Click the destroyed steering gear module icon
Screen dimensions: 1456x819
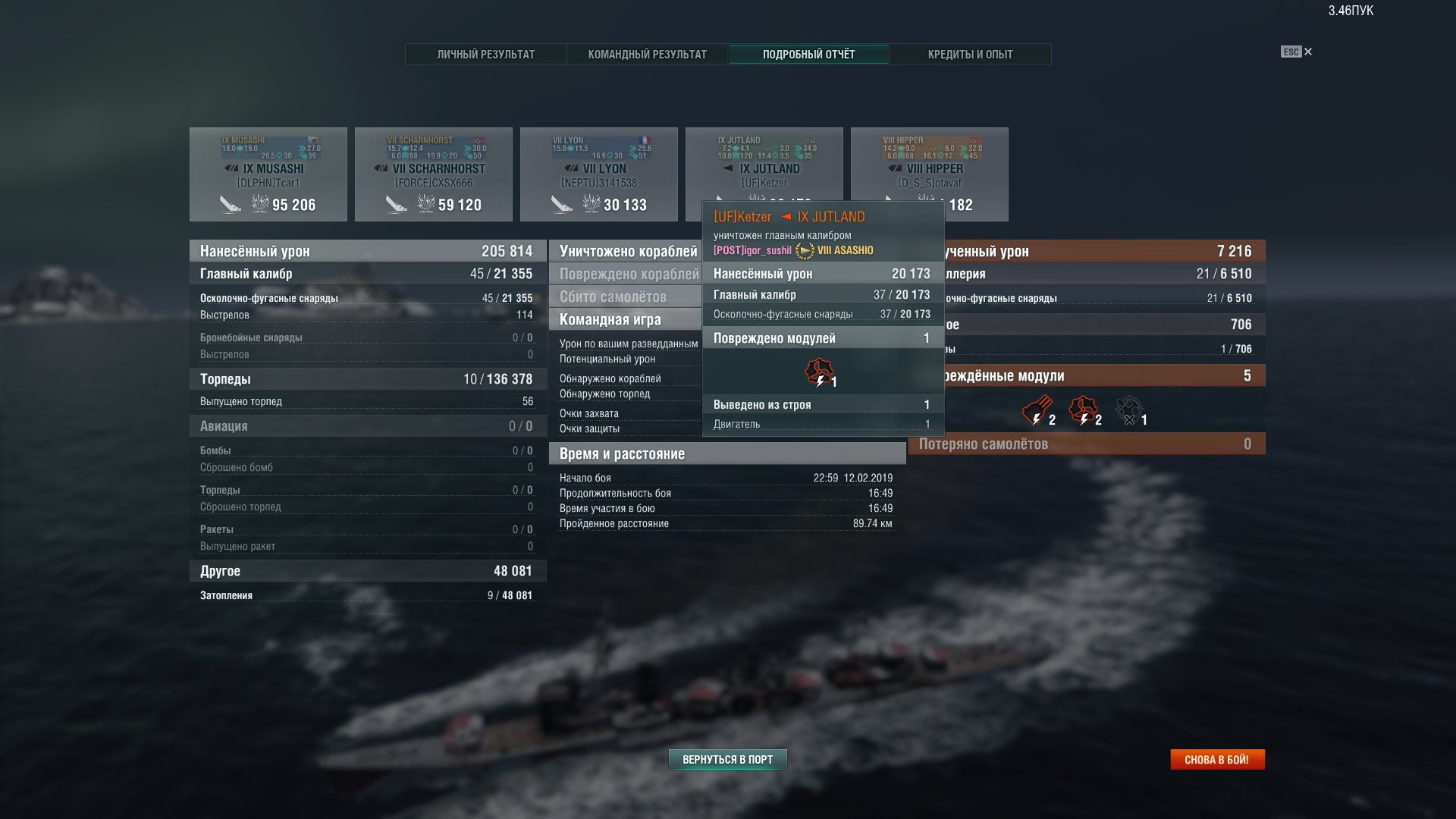coord(1129,410)
